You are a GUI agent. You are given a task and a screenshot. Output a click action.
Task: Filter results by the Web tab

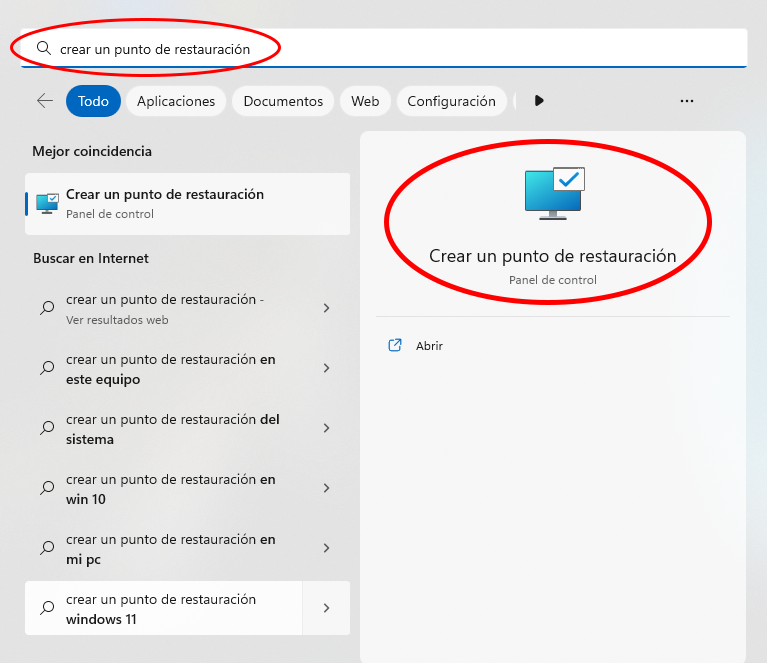365,101
